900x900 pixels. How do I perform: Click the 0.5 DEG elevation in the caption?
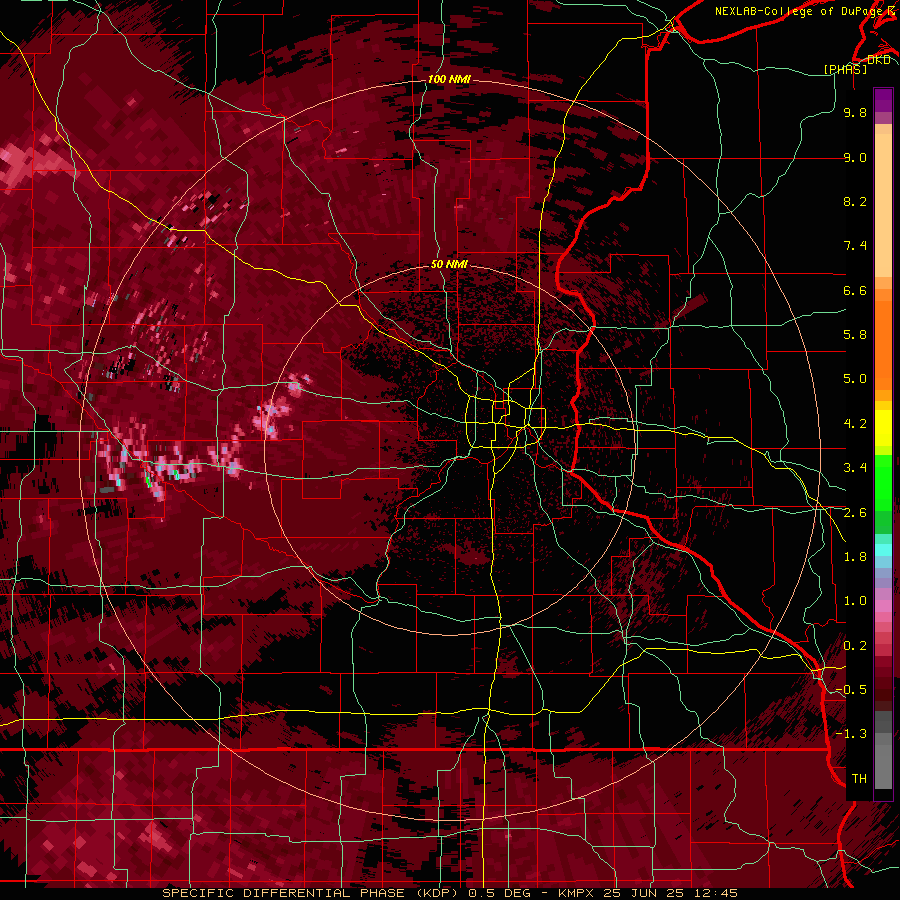(x=499, y=893)
